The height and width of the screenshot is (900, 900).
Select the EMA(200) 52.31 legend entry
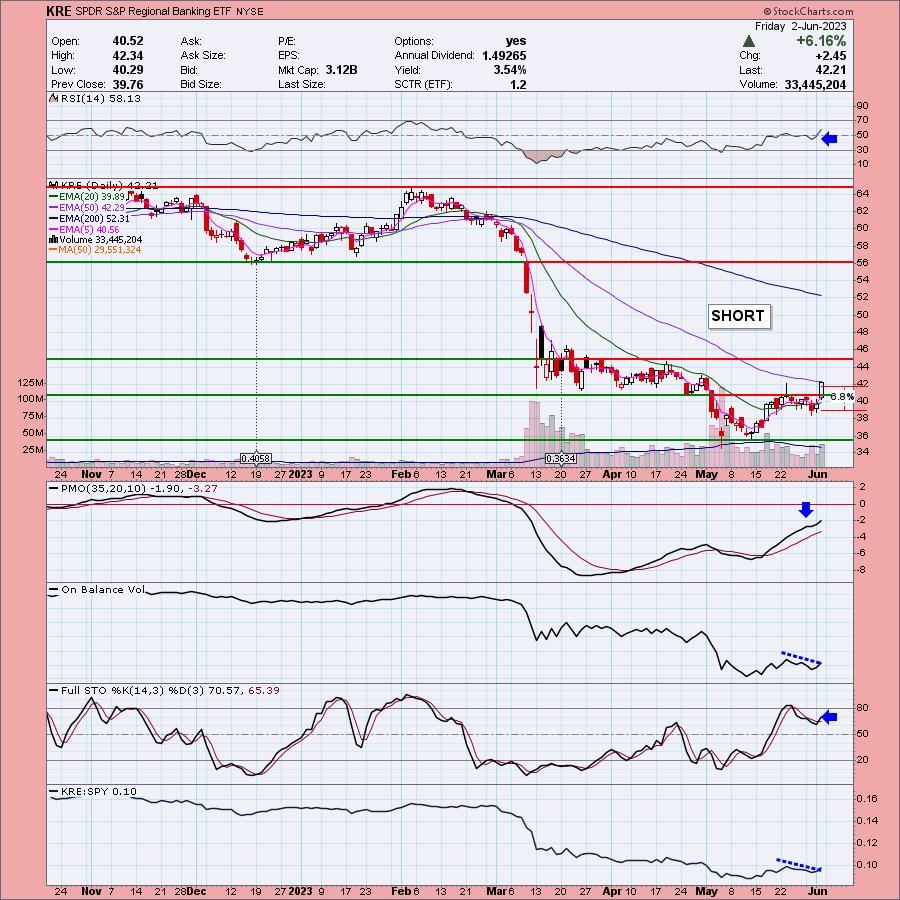pos(90,219)
